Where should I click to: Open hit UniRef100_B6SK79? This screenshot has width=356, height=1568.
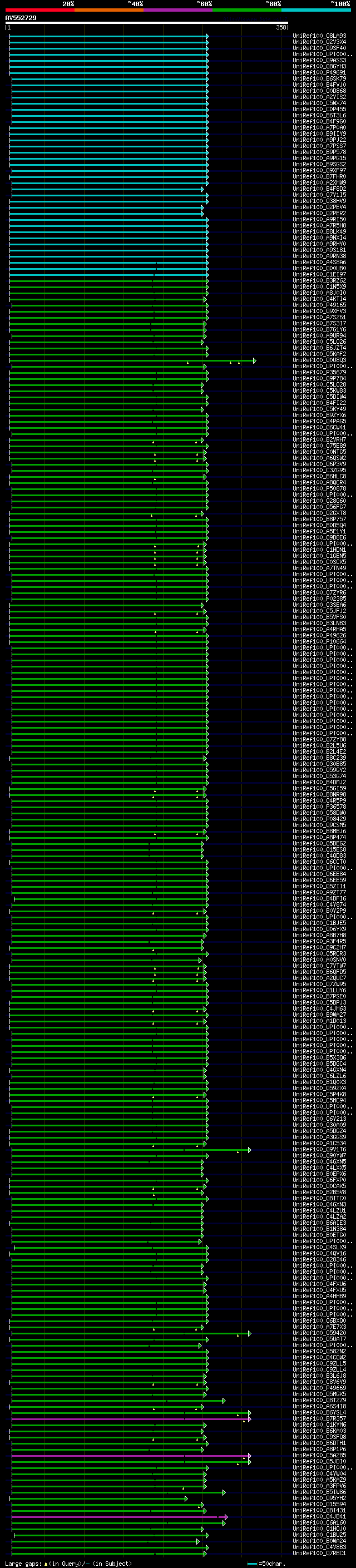[x=319, y=78]
